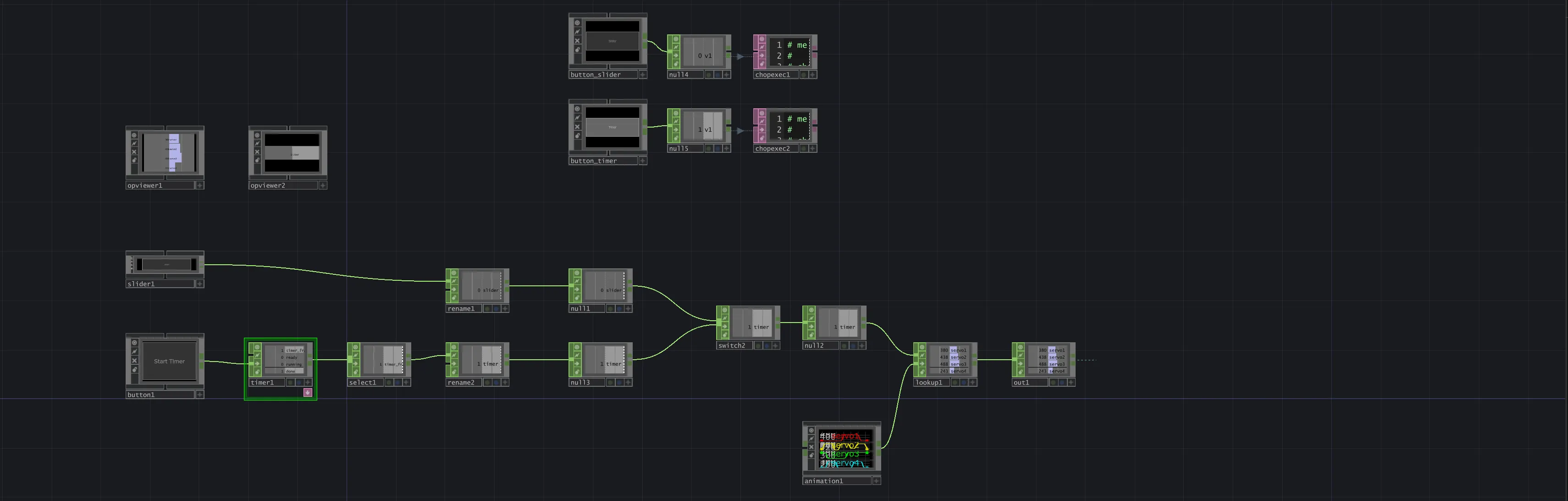Click the Timer button inside button_timer

612,127
